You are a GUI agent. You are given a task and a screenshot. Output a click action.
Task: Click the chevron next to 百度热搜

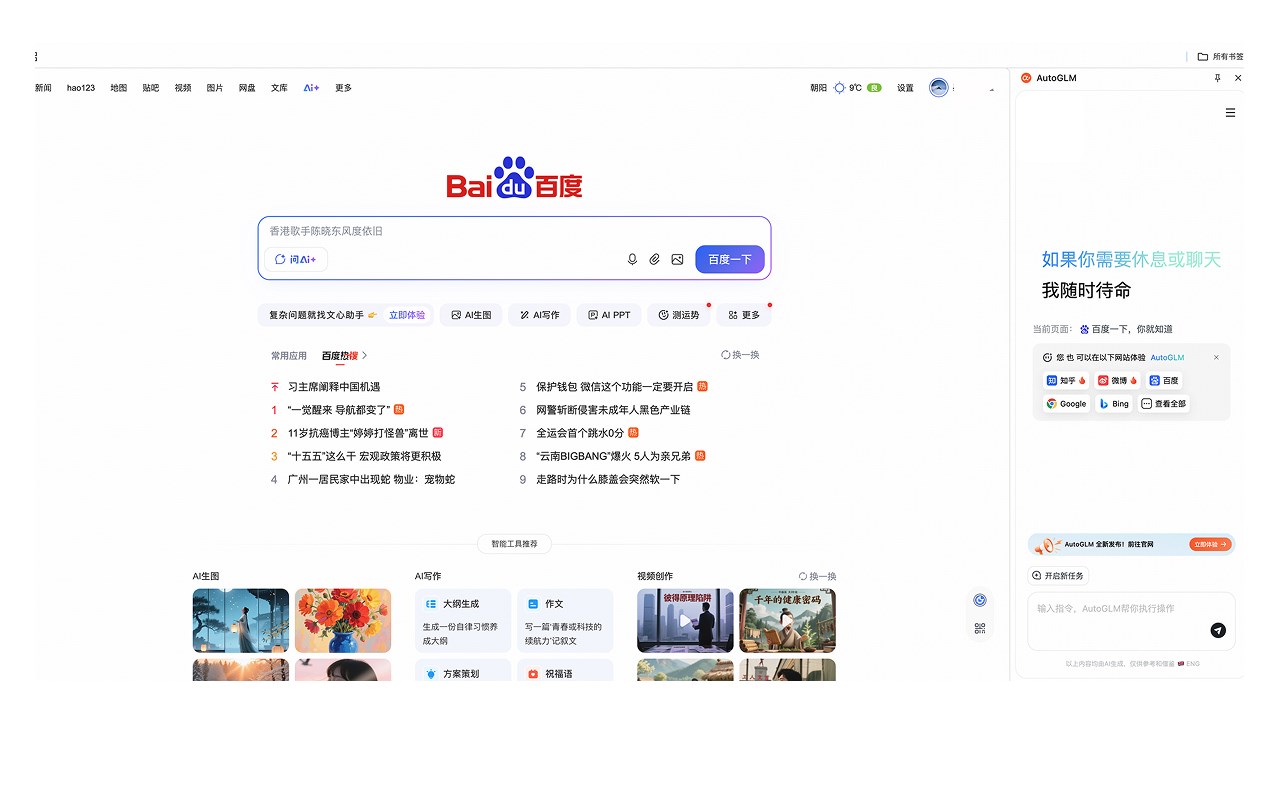point(365,355)
